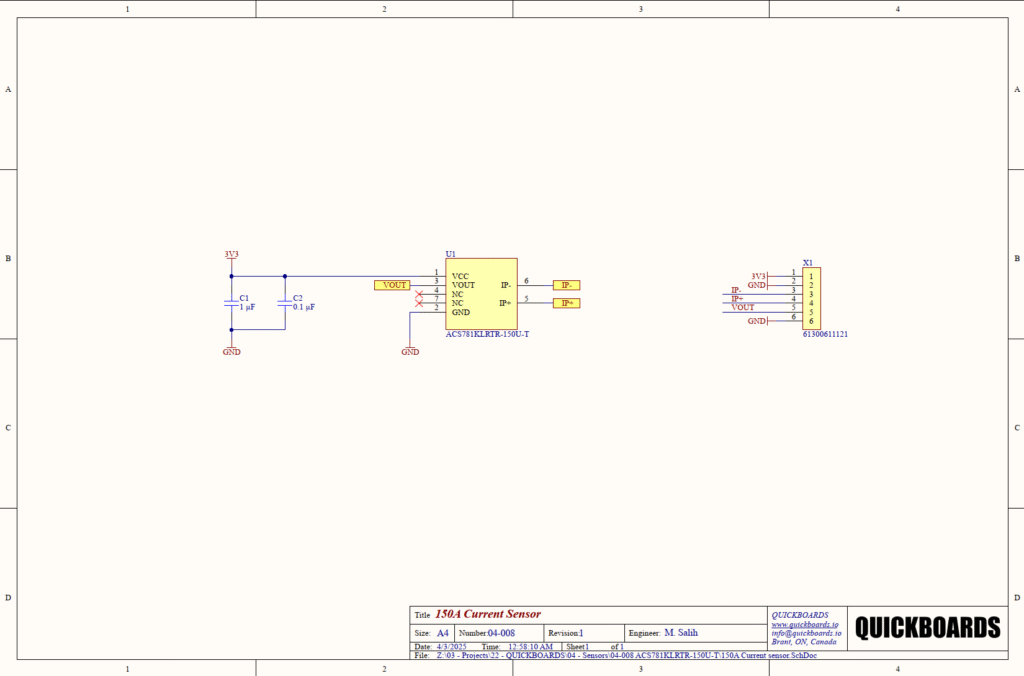Click the No-Connect X on U1 pin 7

[419, 302]
